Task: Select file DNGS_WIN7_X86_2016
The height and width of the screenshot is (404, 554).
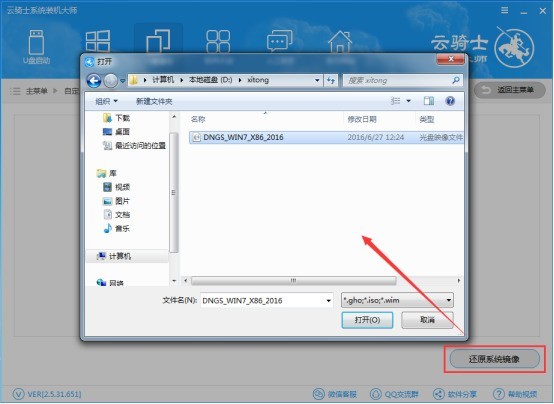Action: [x=243, y=137]
